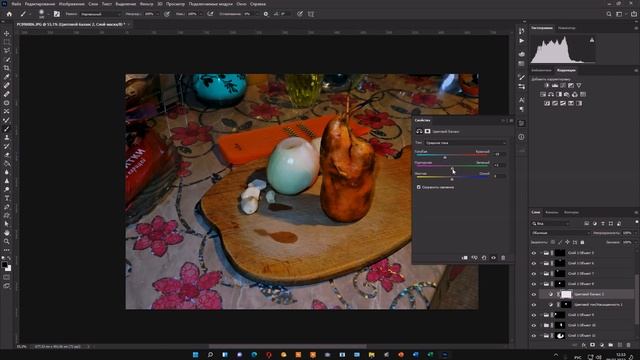Open the layer filter kind dropdown

coord(551,223)
